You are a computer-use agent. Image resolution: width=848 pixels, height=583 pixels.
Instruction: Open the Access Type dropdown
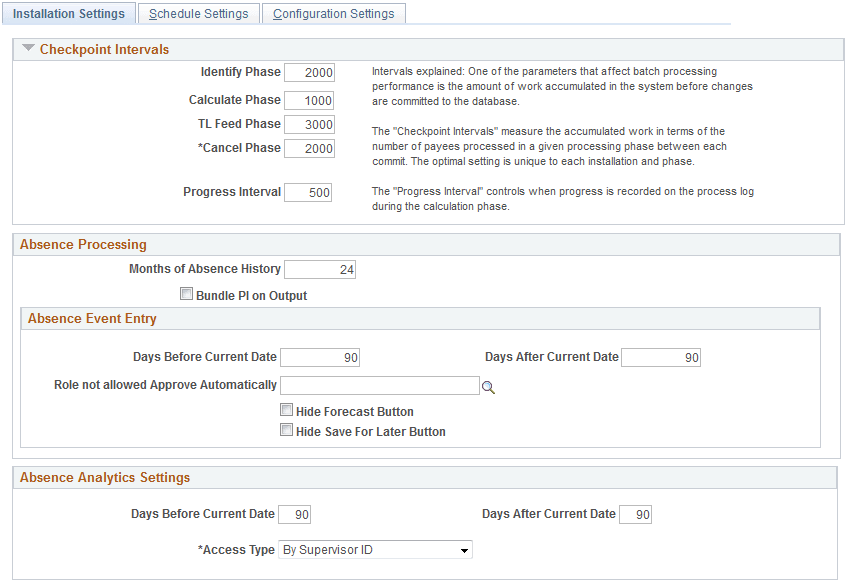coord(464,549)
